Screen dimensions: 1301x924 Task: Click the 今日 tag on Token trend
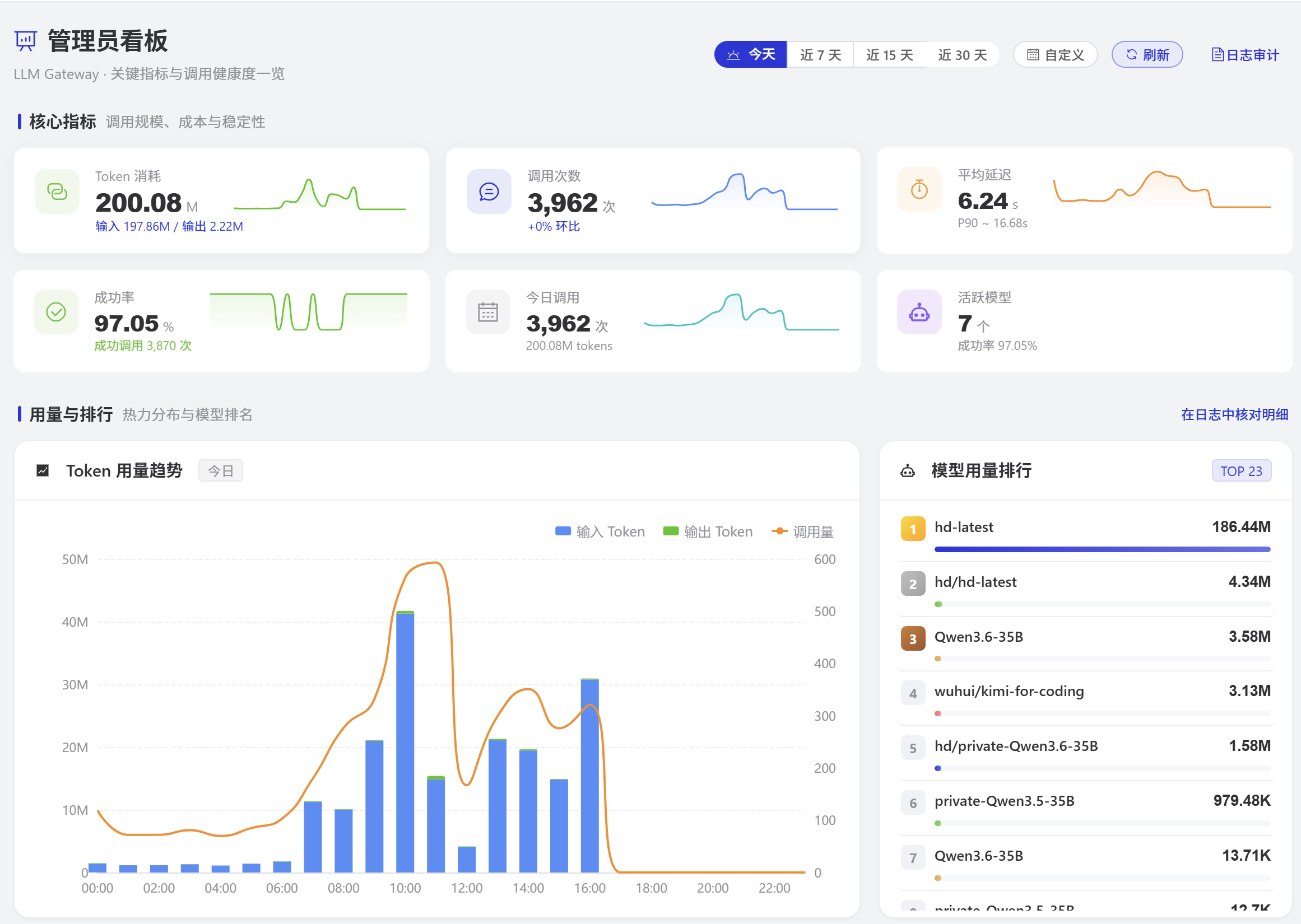(221, 470)
